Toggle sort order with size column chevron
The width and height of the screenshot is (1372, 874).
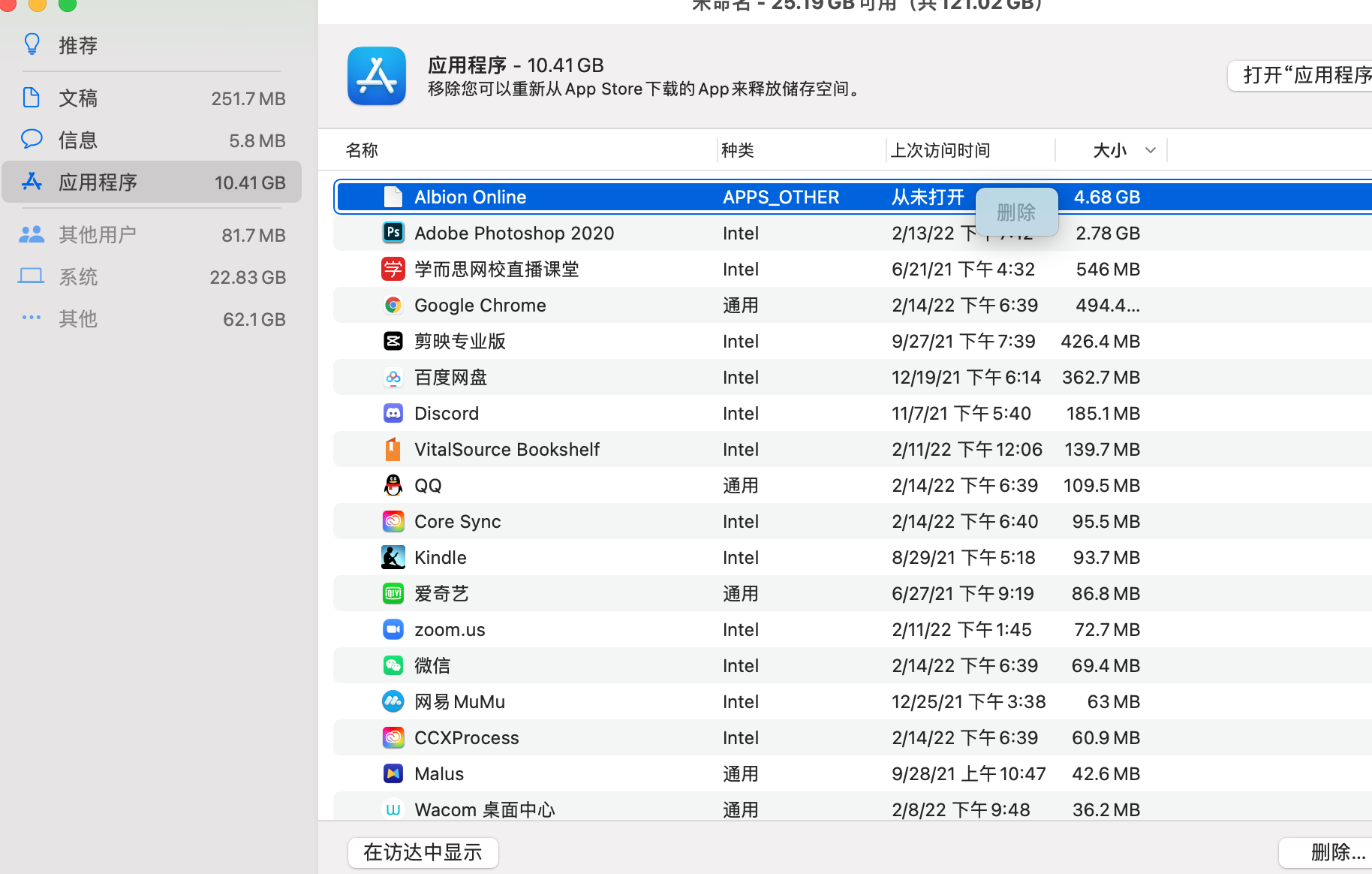[1150, 151]
